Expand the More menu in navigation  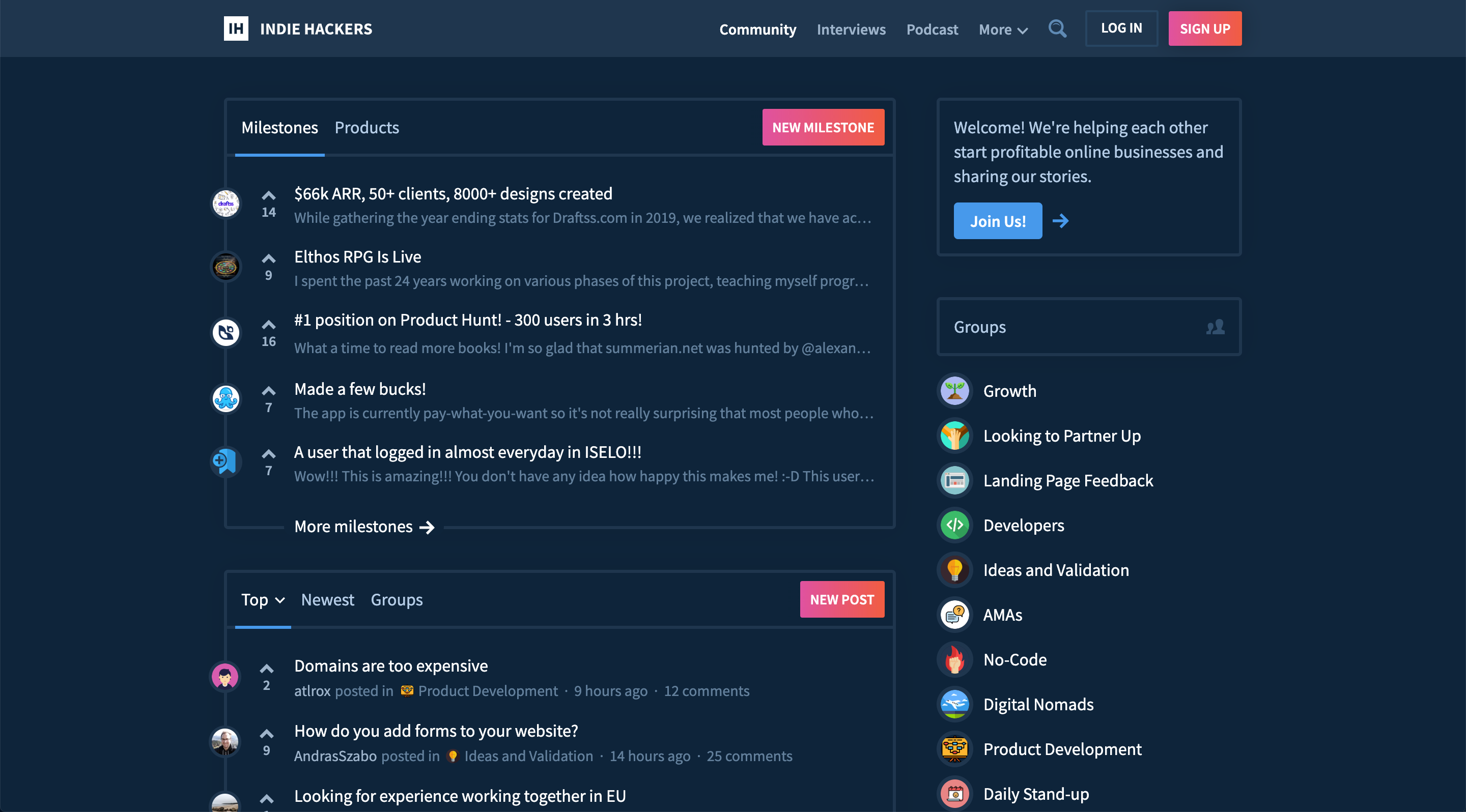(x=1003, y=30)
